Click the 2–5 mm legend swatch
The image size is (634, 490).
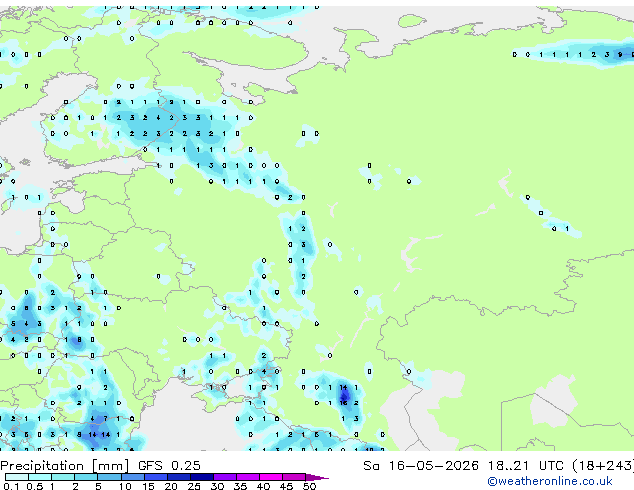click(x=86, y=477)
